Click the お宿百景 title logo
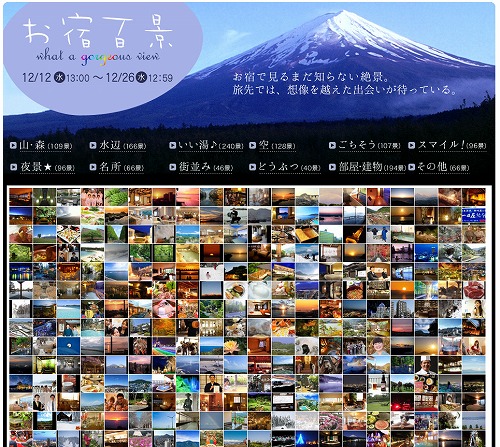Viewport: 500px width, 447px height. (98, 33)
